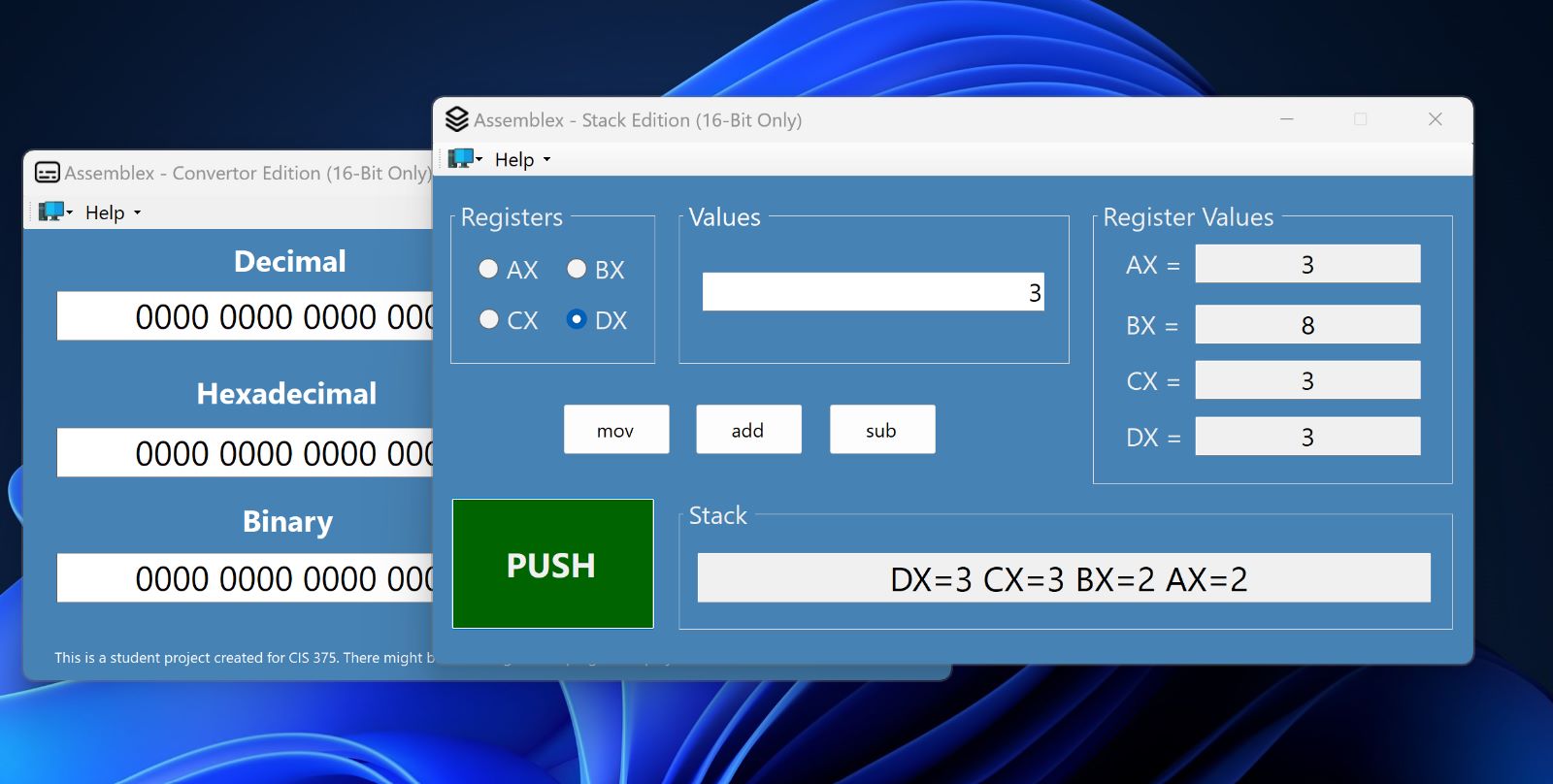
Task: Click the add button
Action: (x=748, y=429)
